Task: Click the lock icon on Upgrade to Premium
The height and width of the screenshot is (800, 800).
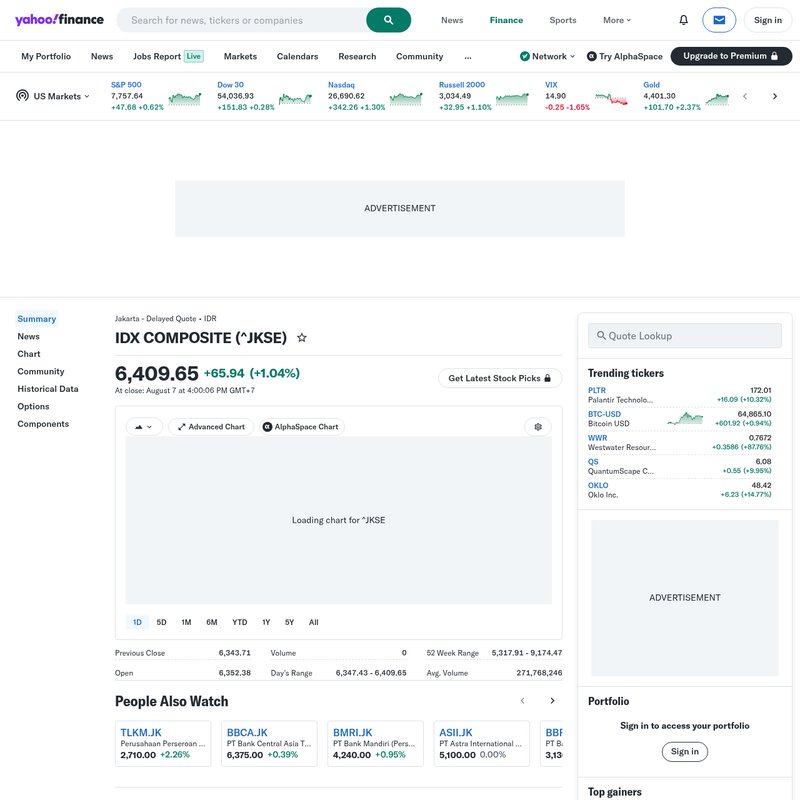Action: [x=774, y=56]
